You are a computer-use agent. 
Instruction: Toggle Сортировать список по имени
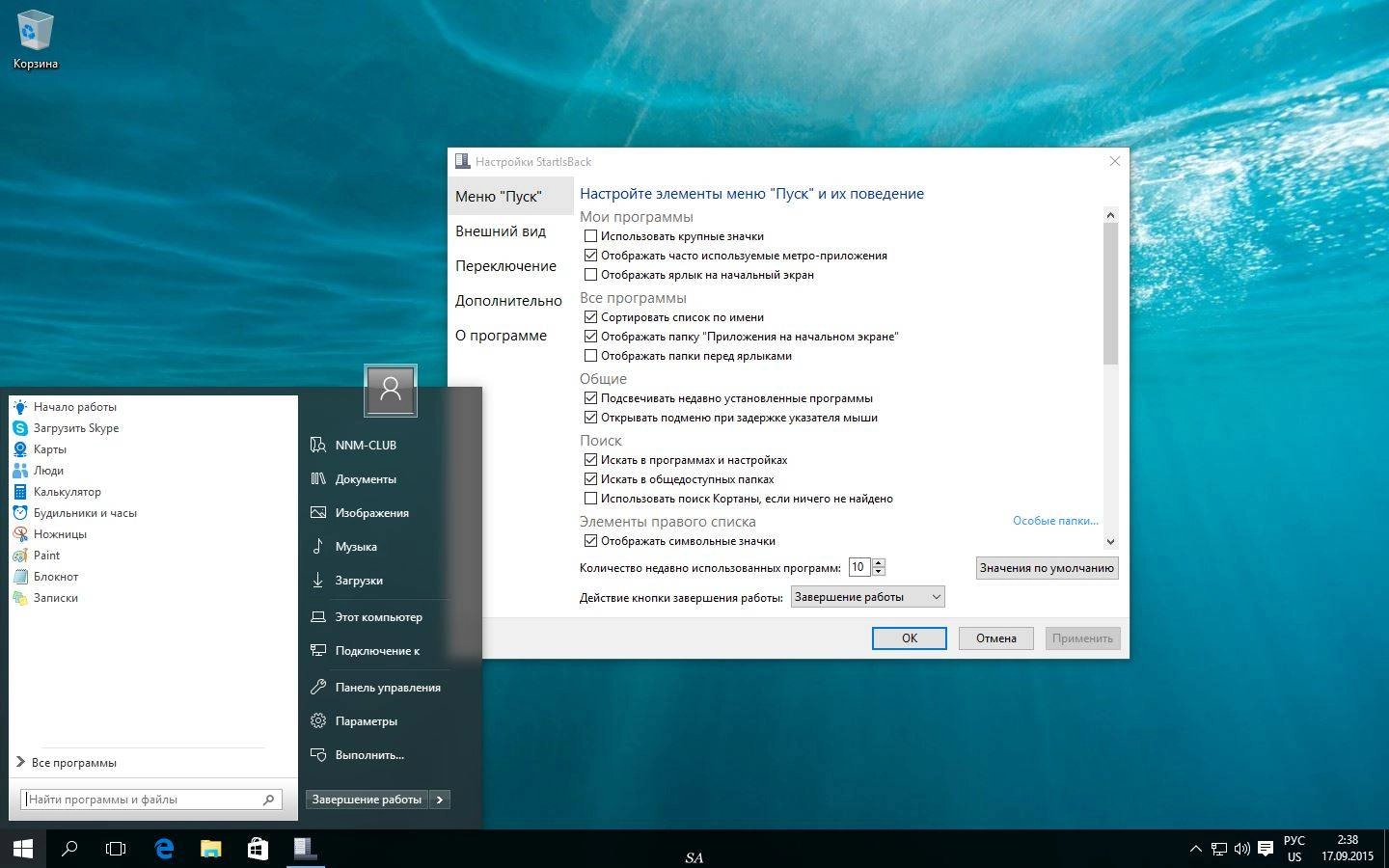pyautogui.click(x=591, y=317)
